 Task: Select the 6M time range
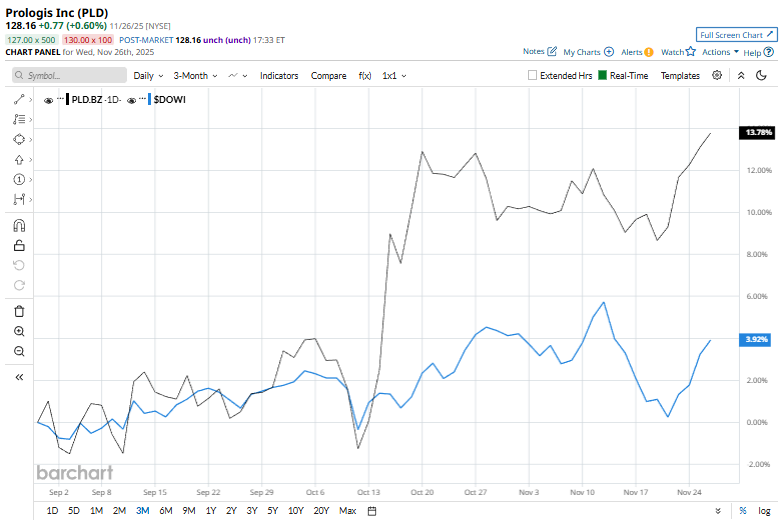tap(166, 511)
